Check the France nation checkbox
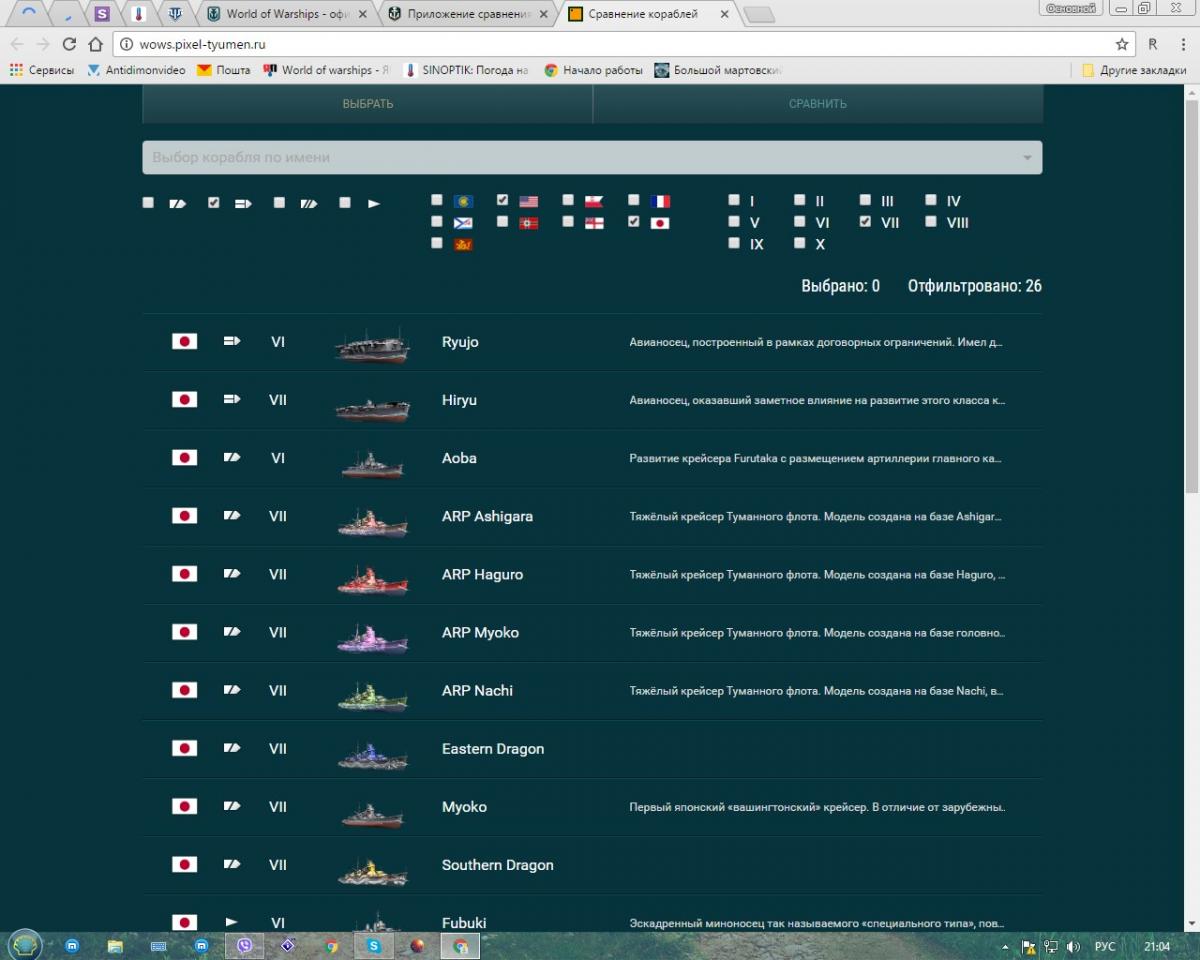1200x960 pixels. coord(633,200)
